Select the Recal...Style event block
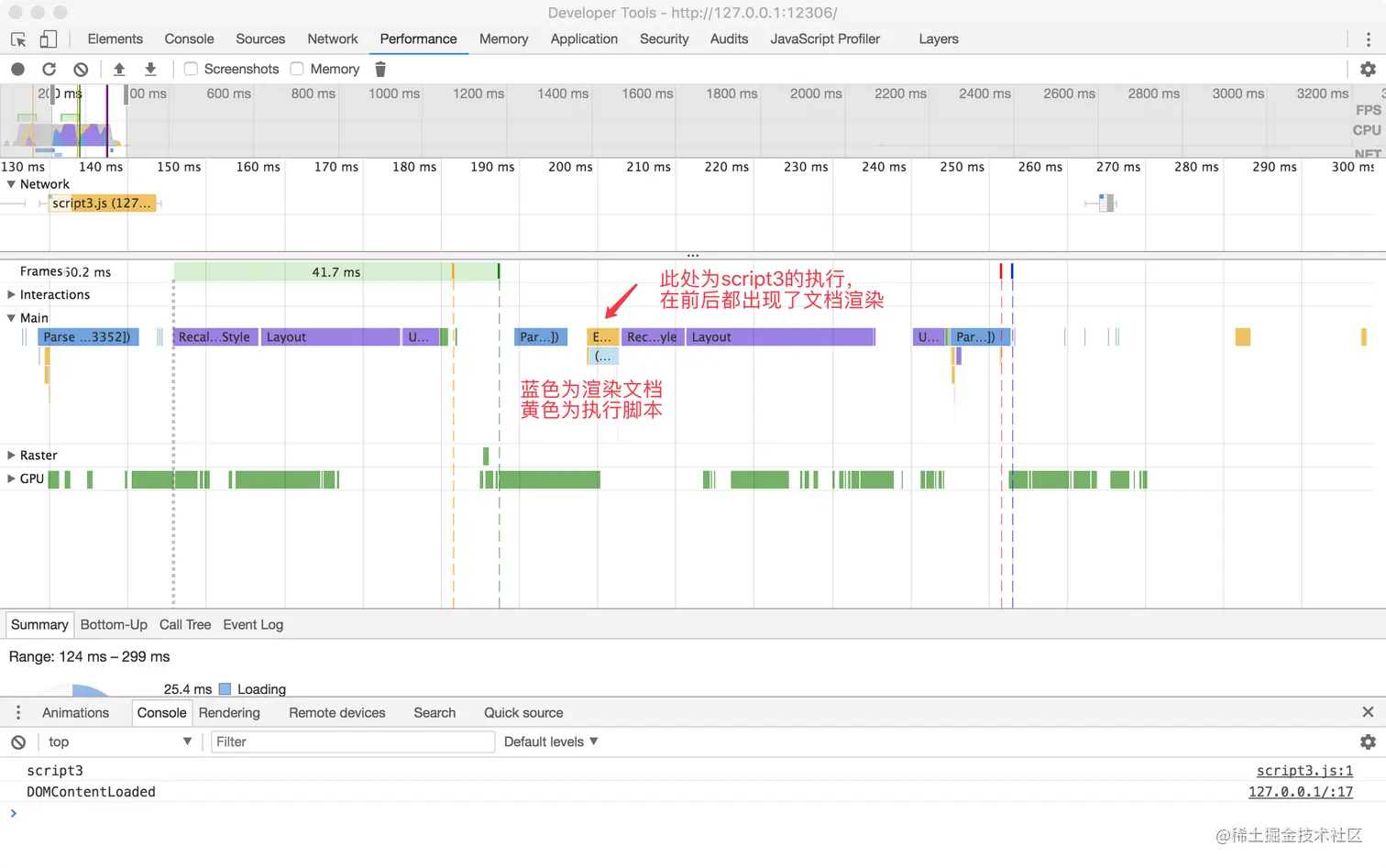 click(x=215, y=337)
